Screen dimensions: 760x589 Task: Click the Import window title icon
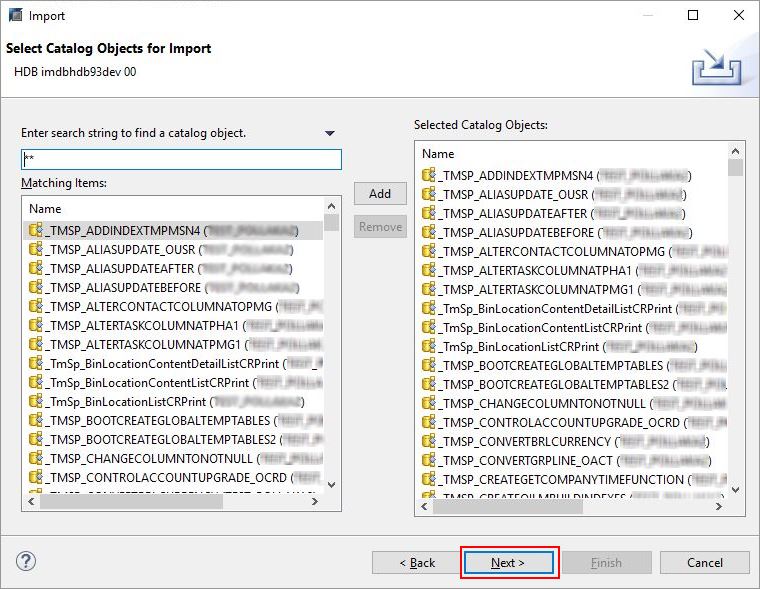coord(15,15)
